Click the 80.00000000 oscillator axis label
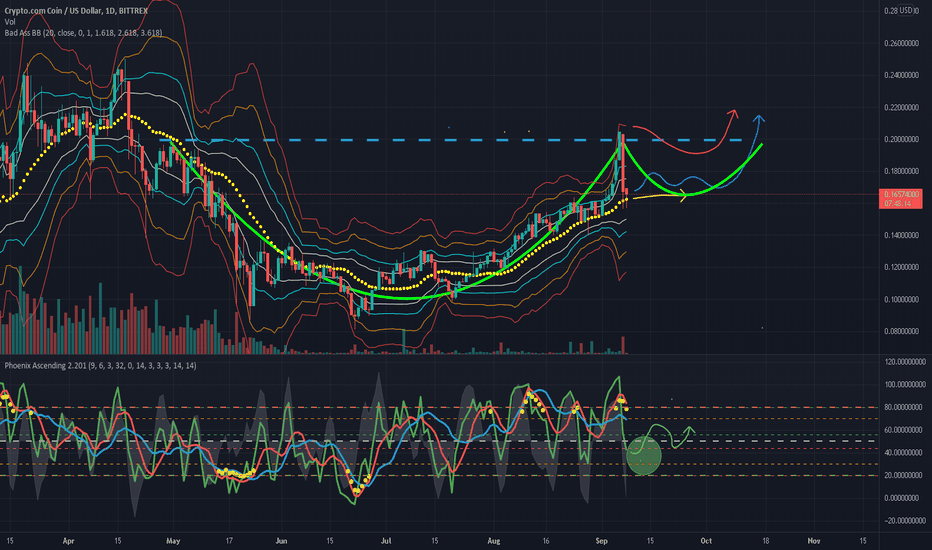 (905, 407)
